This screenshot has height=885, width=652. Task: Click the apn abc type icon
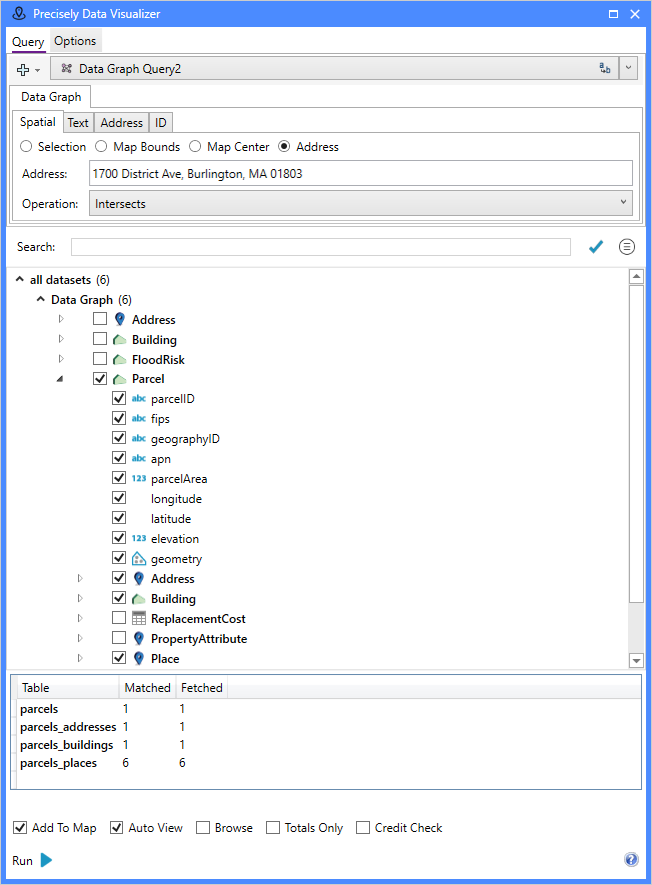[x=139, y=458]
